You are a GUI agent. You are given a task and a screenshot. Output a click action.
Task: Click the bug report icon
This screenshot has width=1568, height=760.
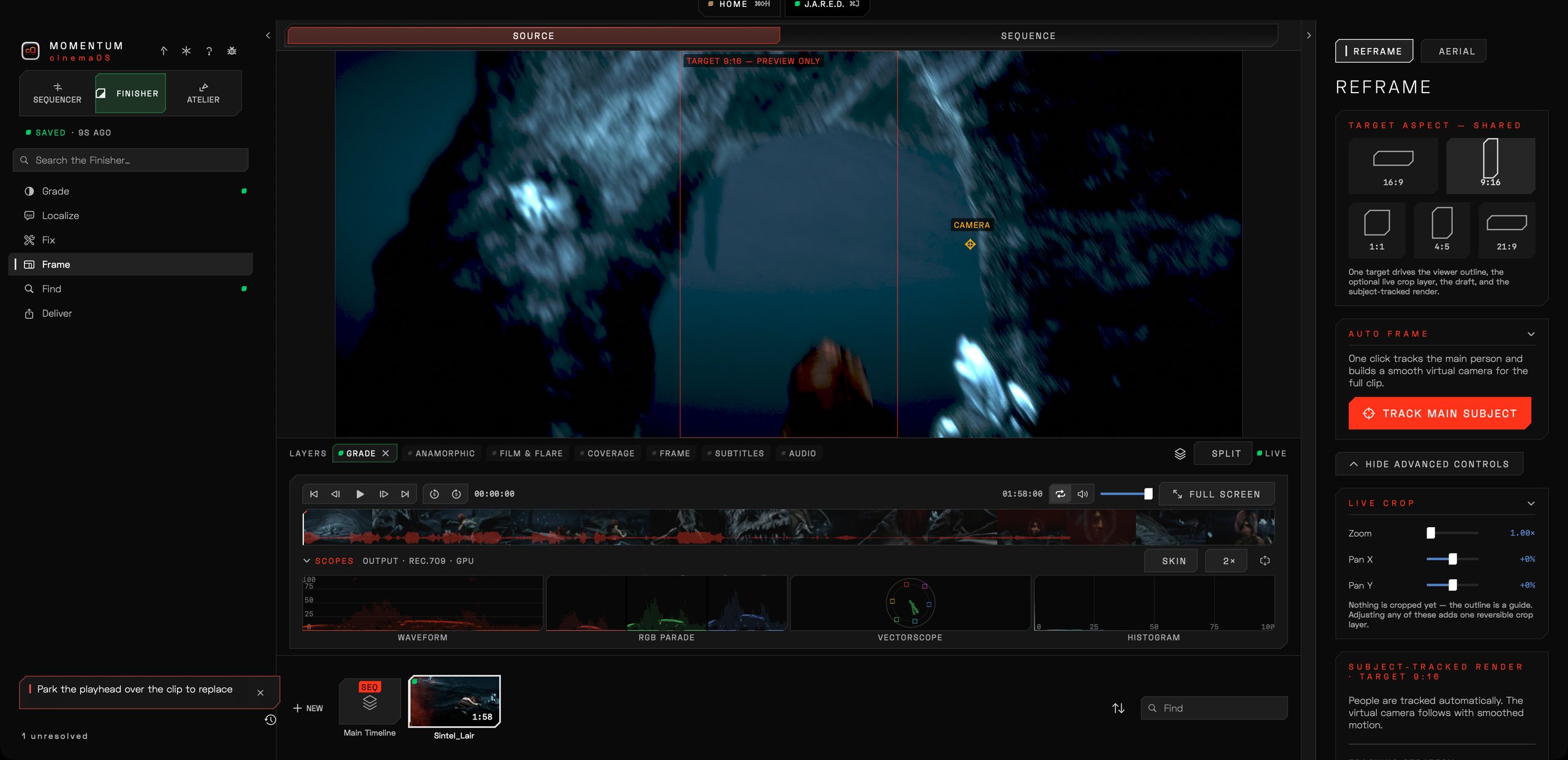pyautogui.click(x=232, y=51)
